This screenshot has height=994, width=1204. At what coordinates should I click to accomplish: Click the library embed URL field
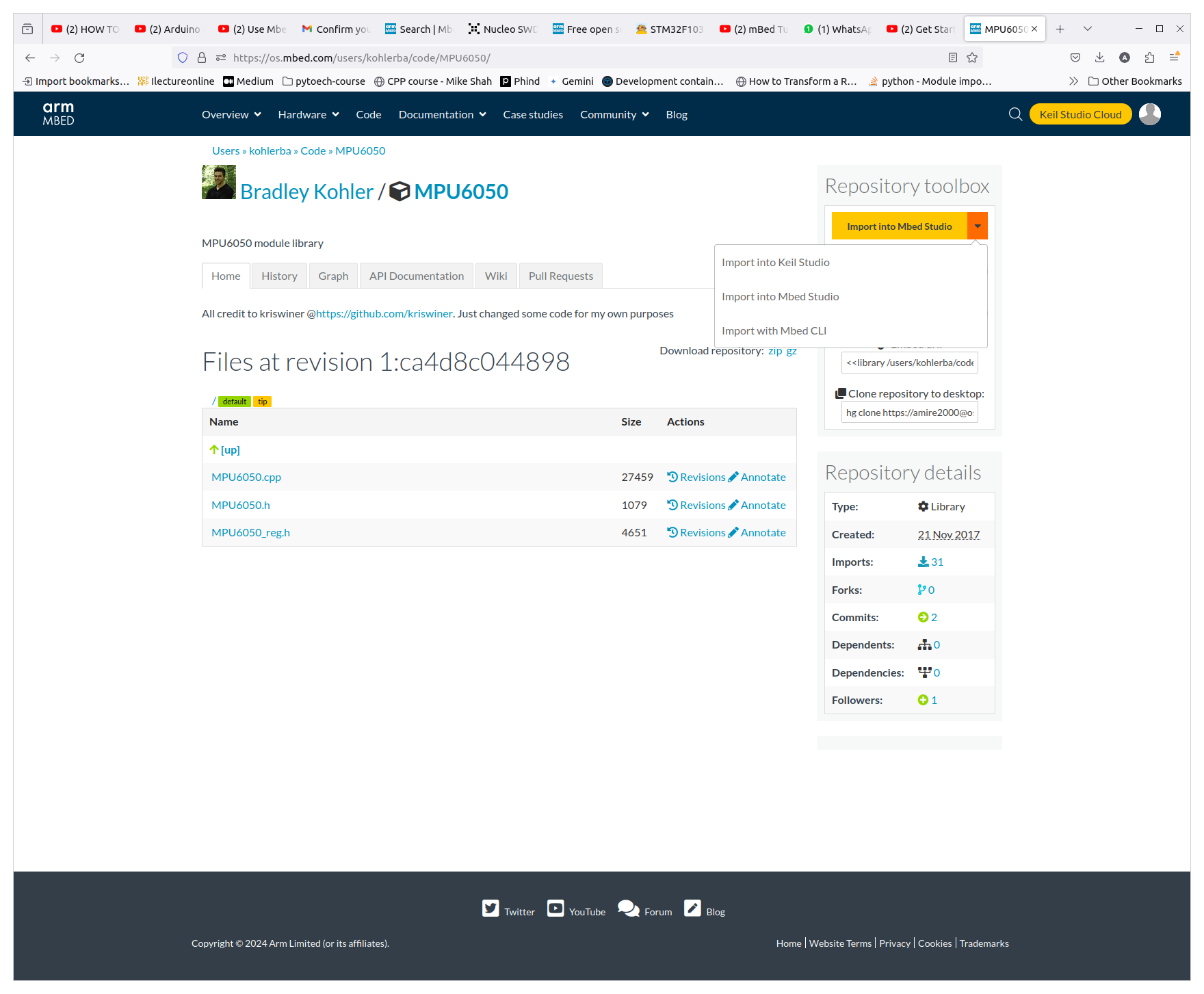pyautogui.click(x=909, y=363)
